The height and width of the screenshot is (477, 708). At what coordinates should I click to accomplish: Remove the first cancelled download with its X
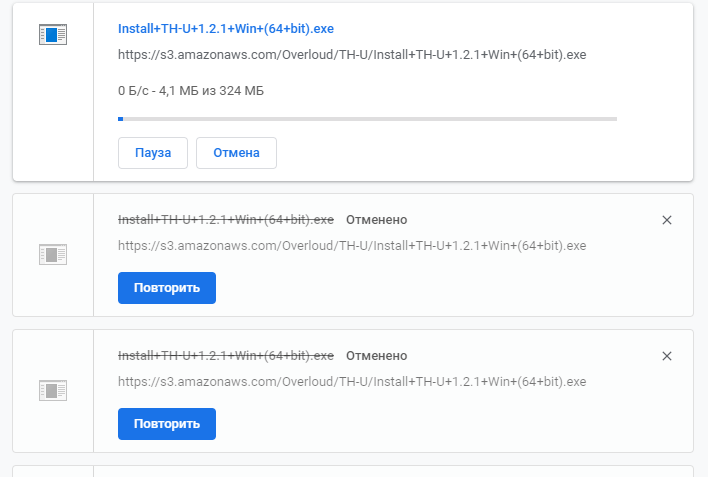tap(666, 220)
